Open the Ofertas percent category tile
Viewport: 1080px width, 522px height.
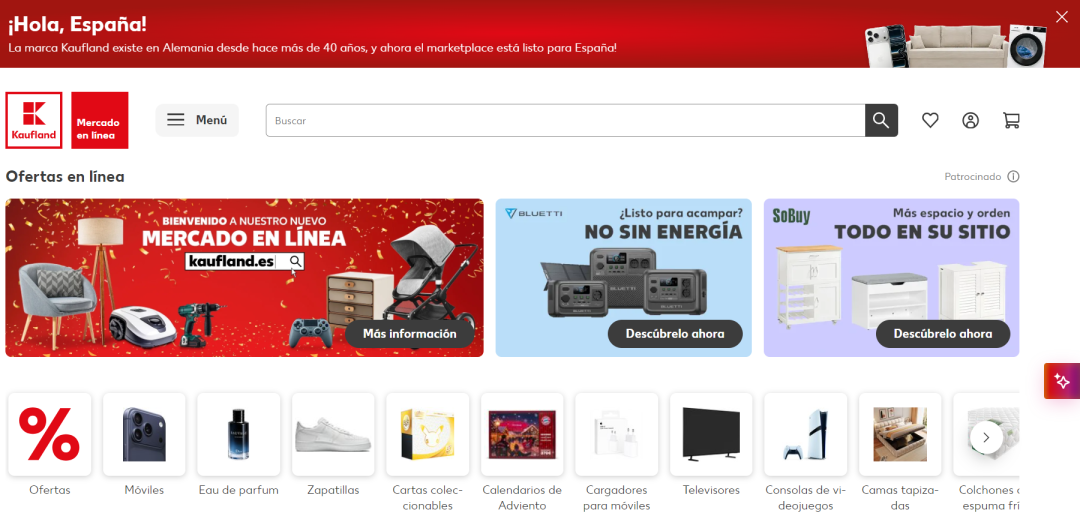50,435
